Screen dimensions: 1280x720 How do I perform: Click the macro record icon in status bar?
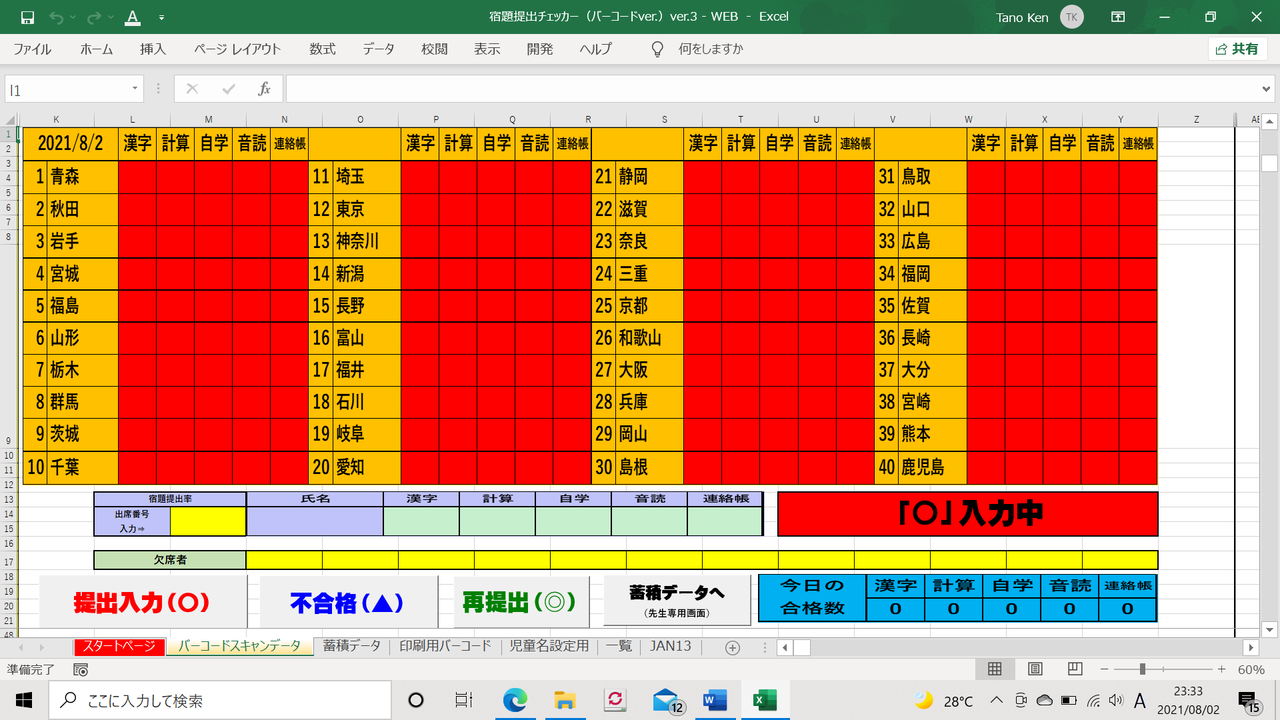[81, 669]
